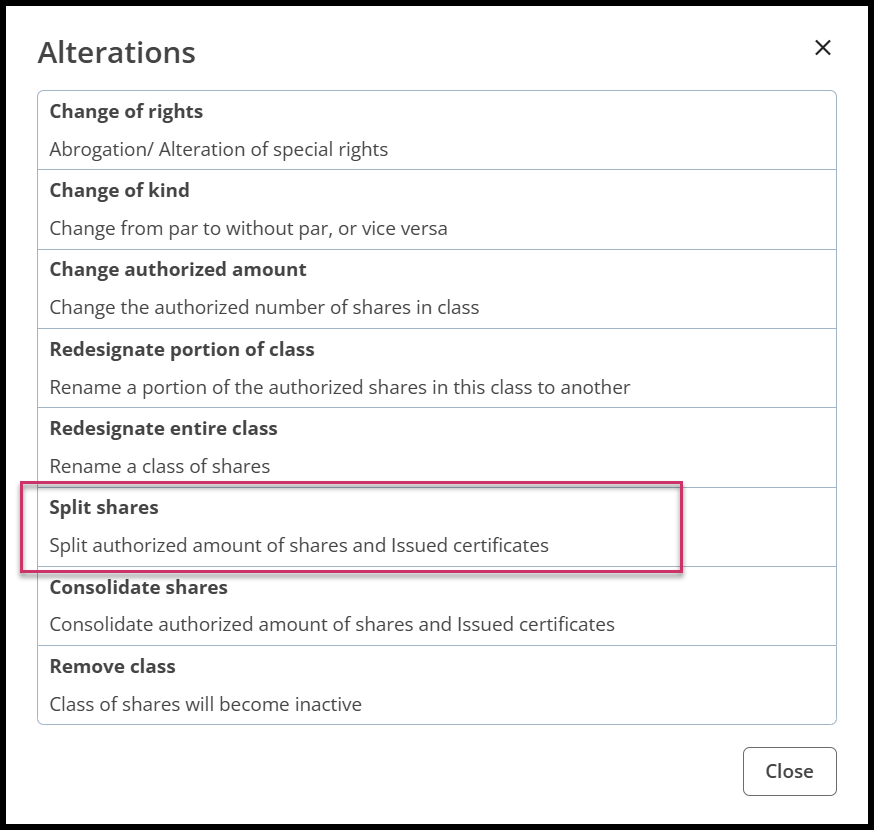Select Redesignate entire class
This screenshot has height=830, width=874.
pyautogui.click(x=163, y=429)
